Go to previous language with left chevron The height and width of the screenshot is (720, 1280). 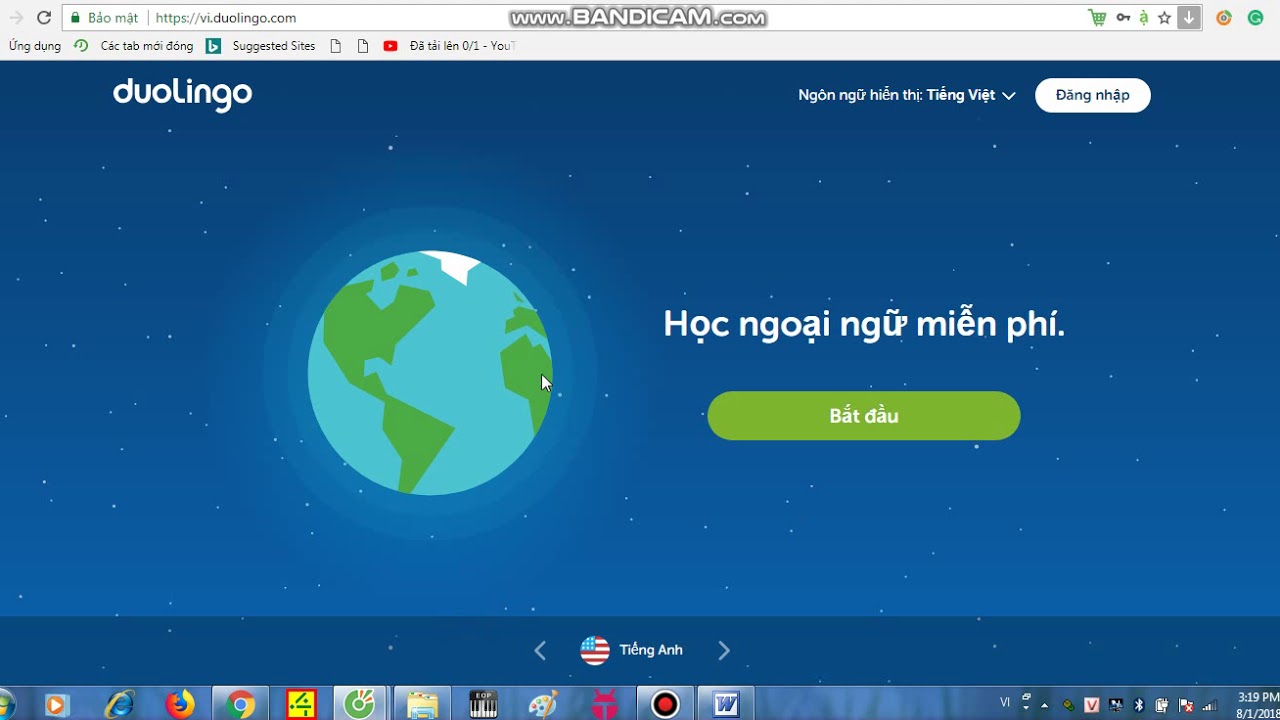pos(540,651)
